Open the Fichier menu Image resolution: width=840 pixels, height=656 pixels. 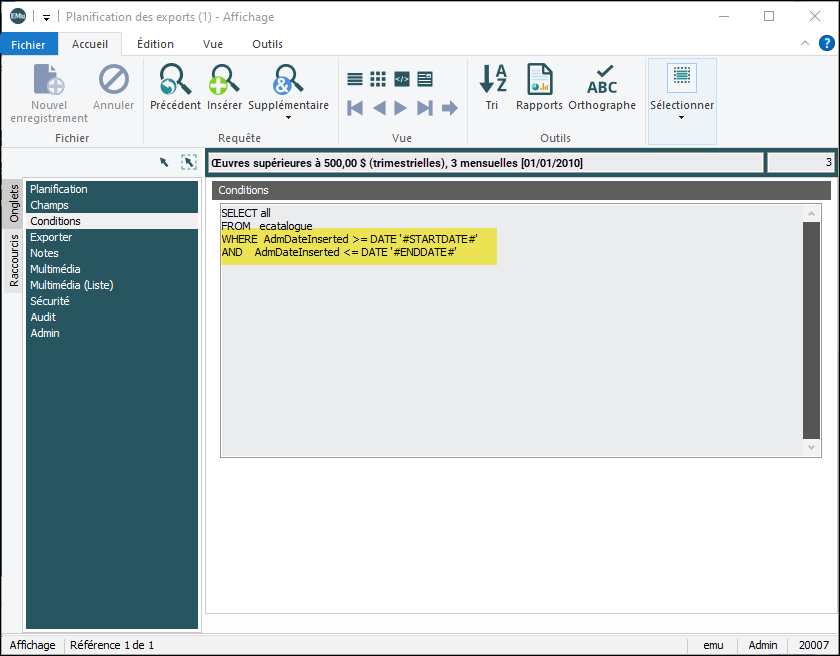[29, 44]
